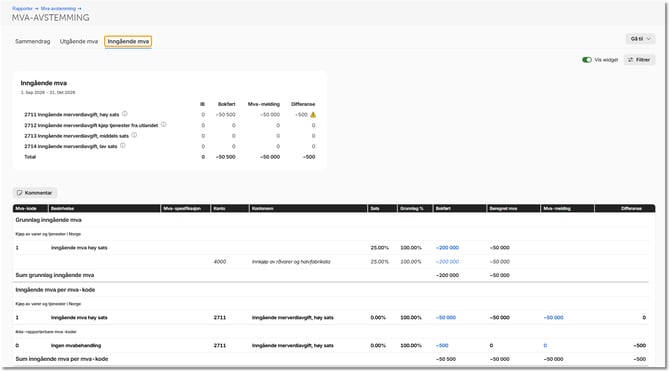Click 'Inngående mva per mva-kode' section heading

point(55,290)
